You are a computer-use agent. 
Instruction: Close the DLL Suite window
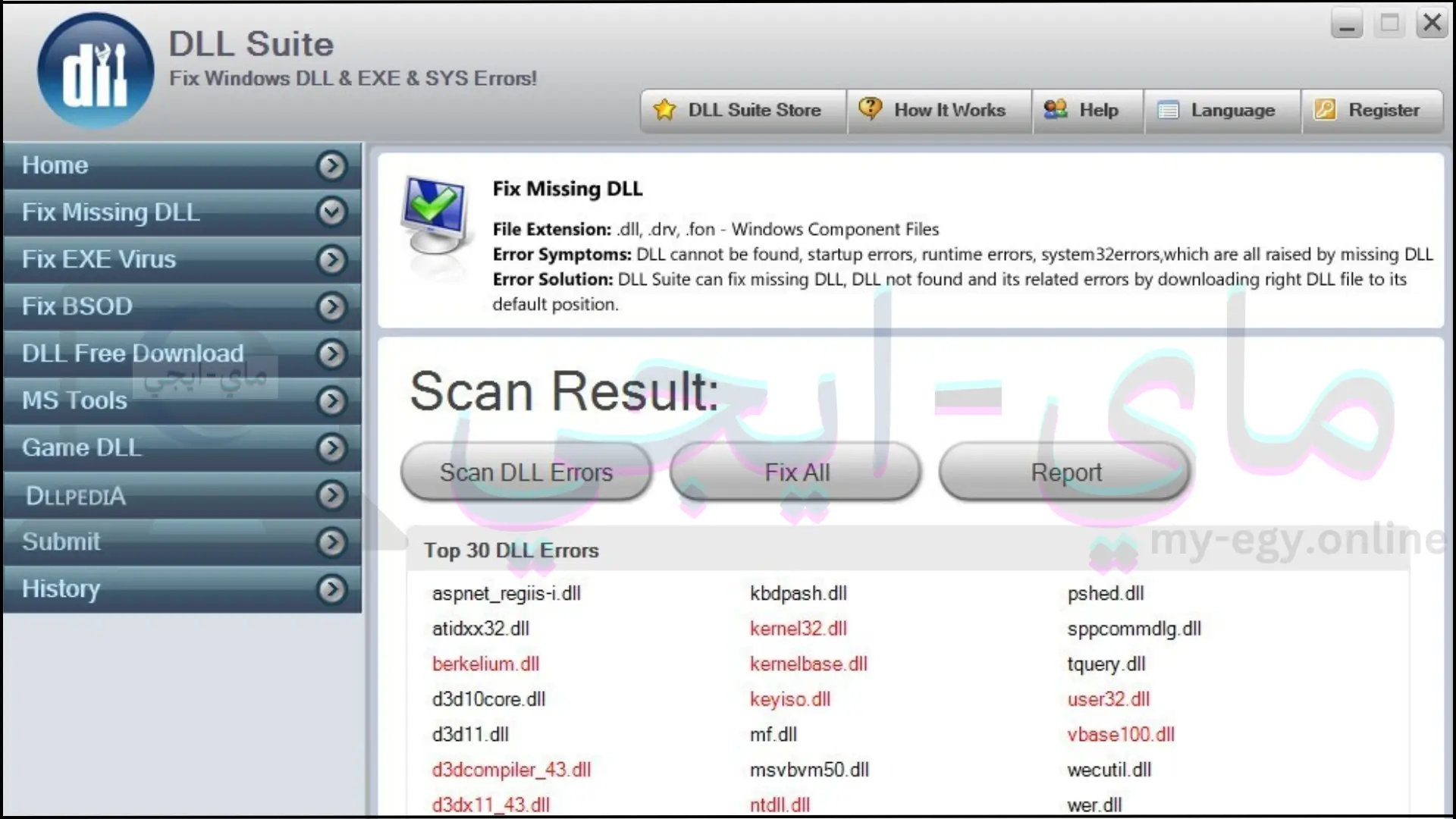(x=1432, y=24)
